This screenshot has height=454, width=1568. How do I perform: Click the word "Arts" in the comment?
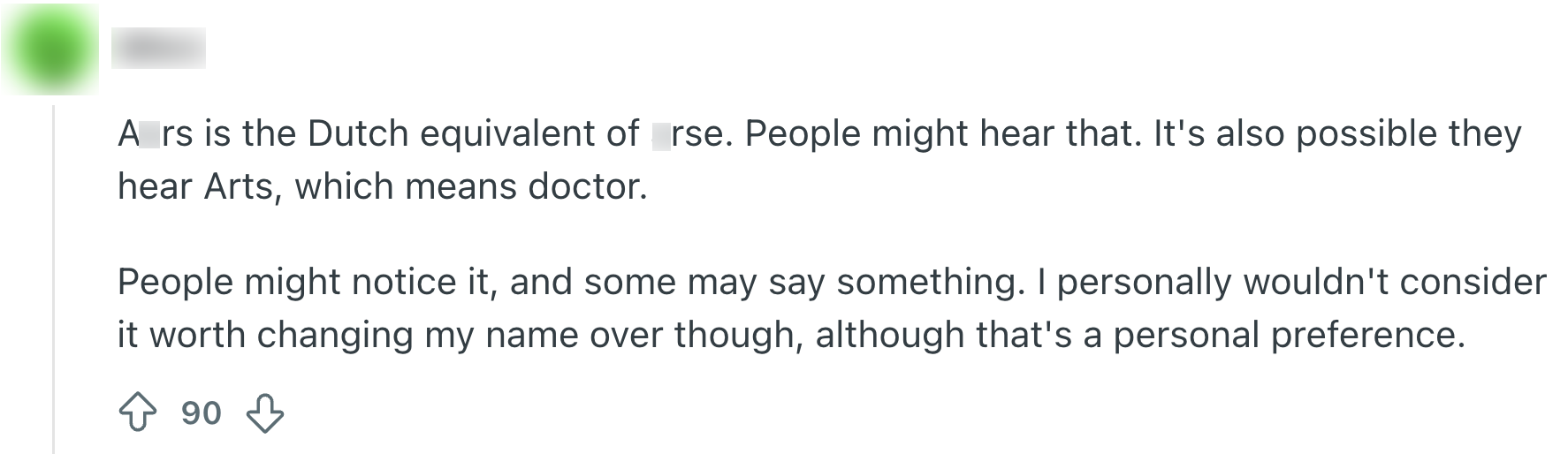pyautogui.click(x=237, y=187)
